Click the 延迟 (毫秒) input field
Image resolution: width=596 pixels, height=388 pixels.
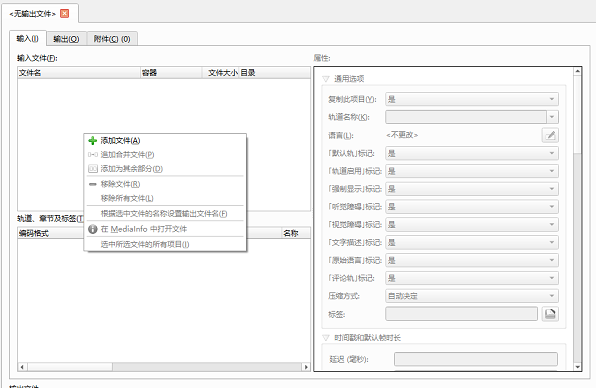coord(476,359)
